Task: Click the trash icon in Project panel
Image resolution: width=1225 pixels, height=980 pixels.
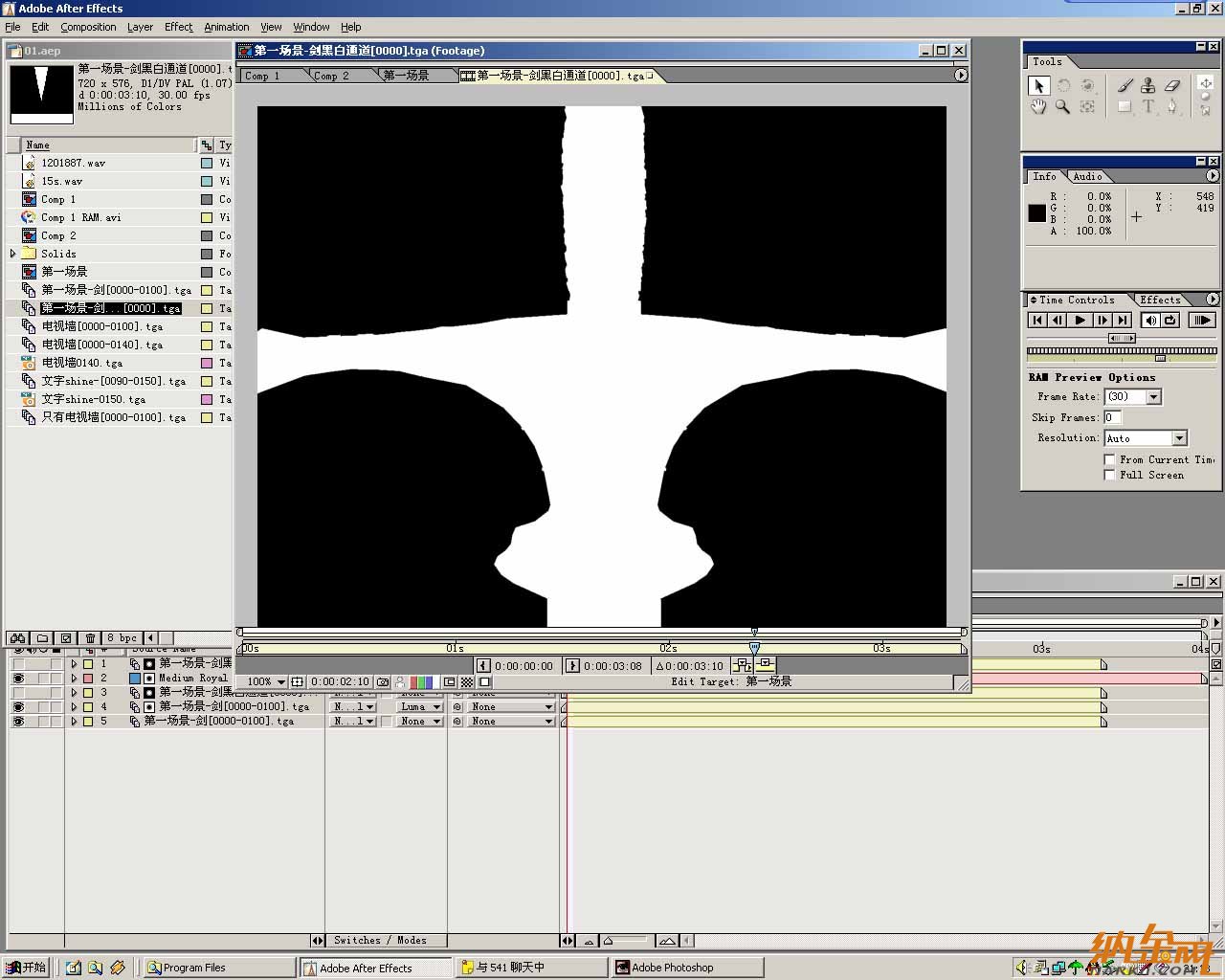Action: coord(90,638)
